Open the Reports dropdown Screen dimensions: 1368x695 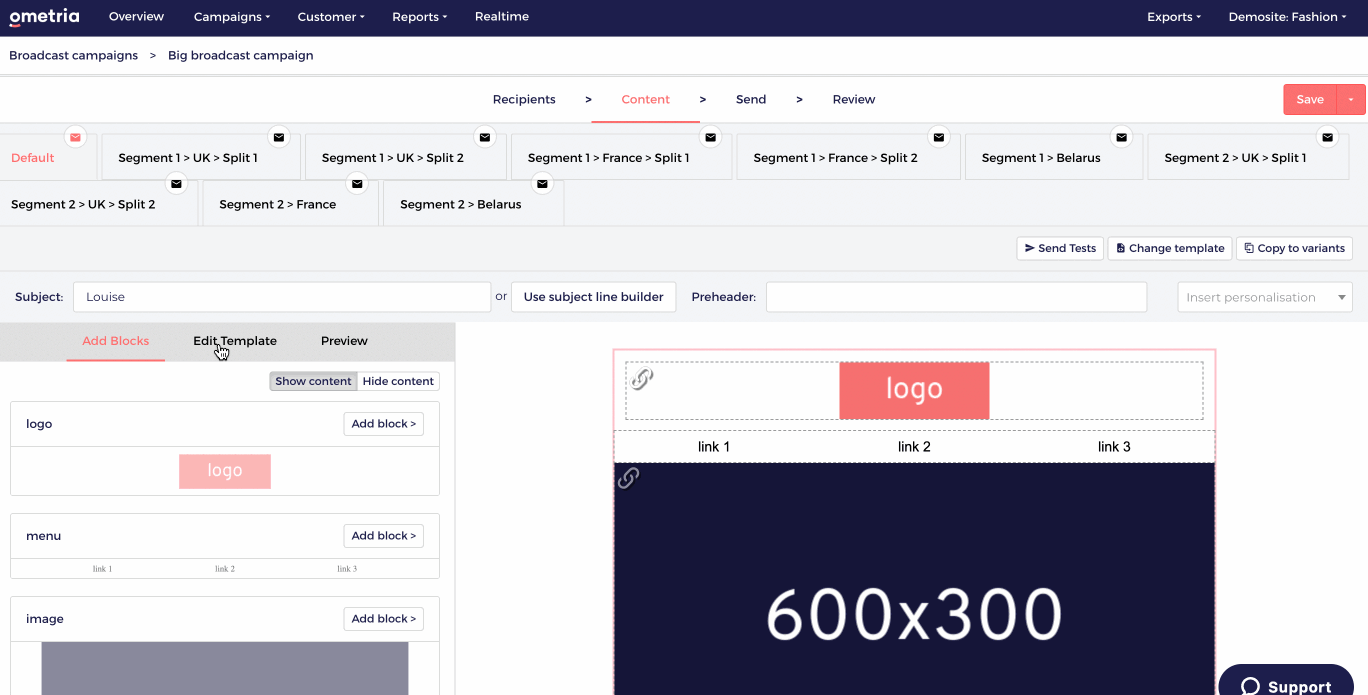(420, 17)
